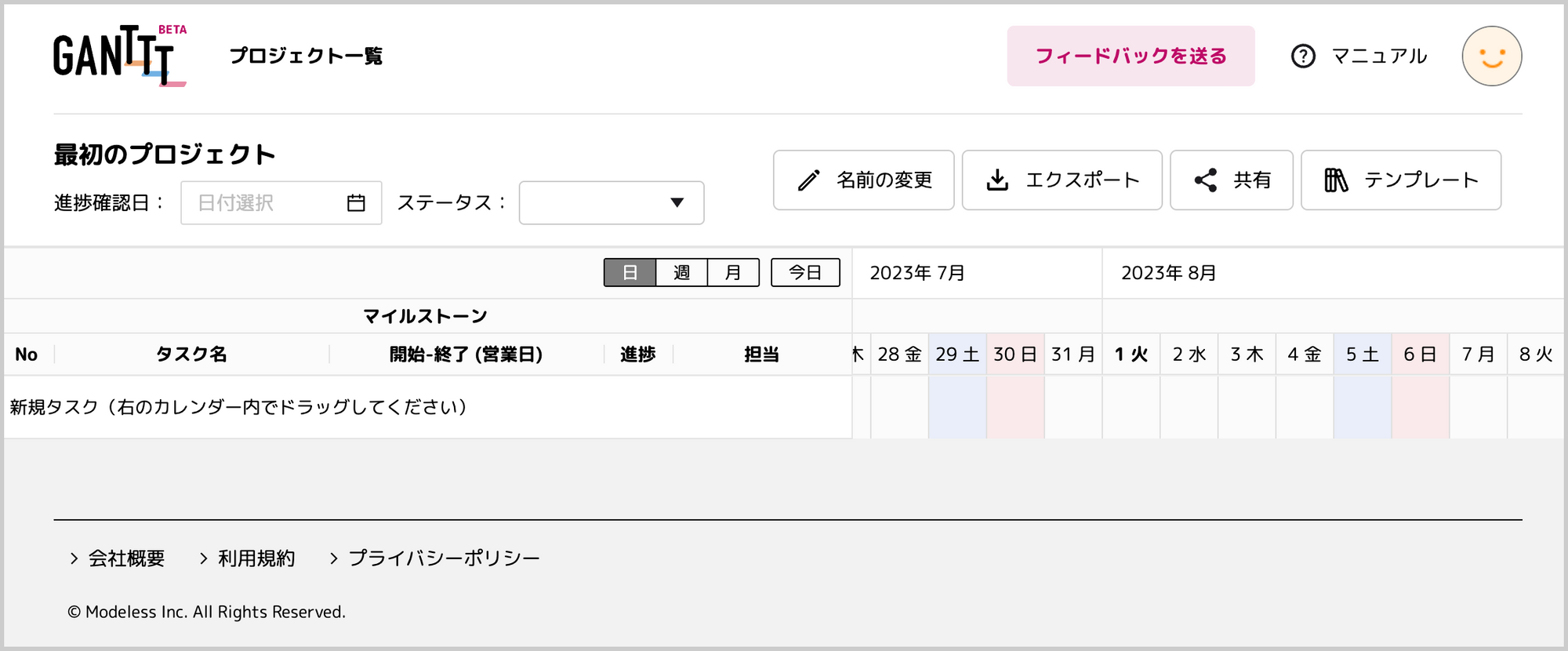
Task: Switch timeline to 週 view
Action: (x=681, y=272)
